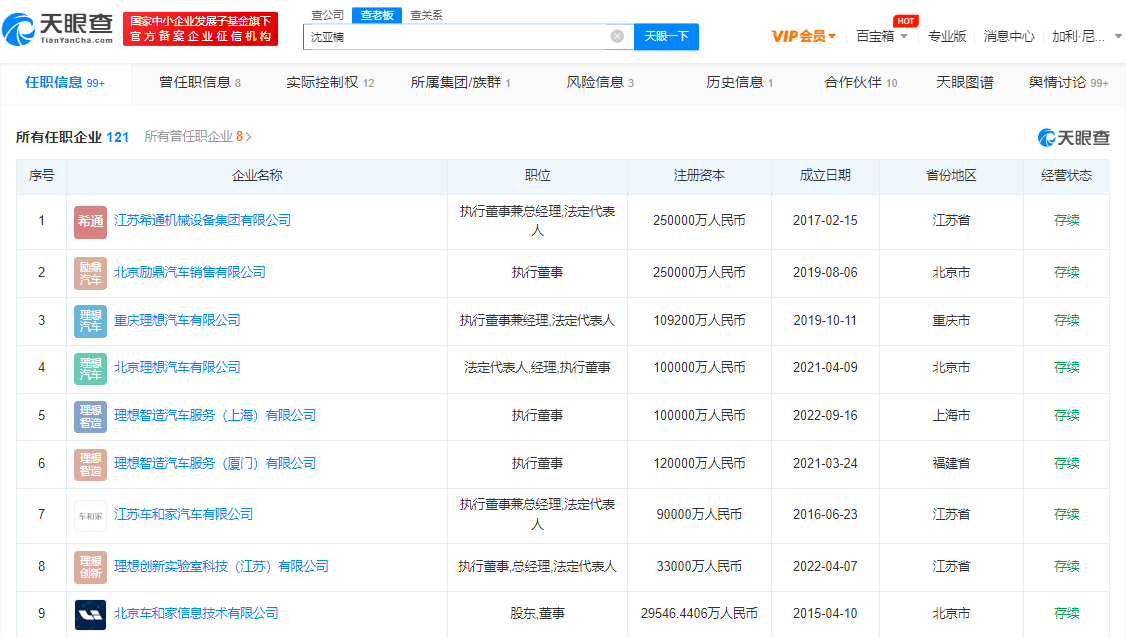Switch to 历史信息 tab

(x=740, y=83)
